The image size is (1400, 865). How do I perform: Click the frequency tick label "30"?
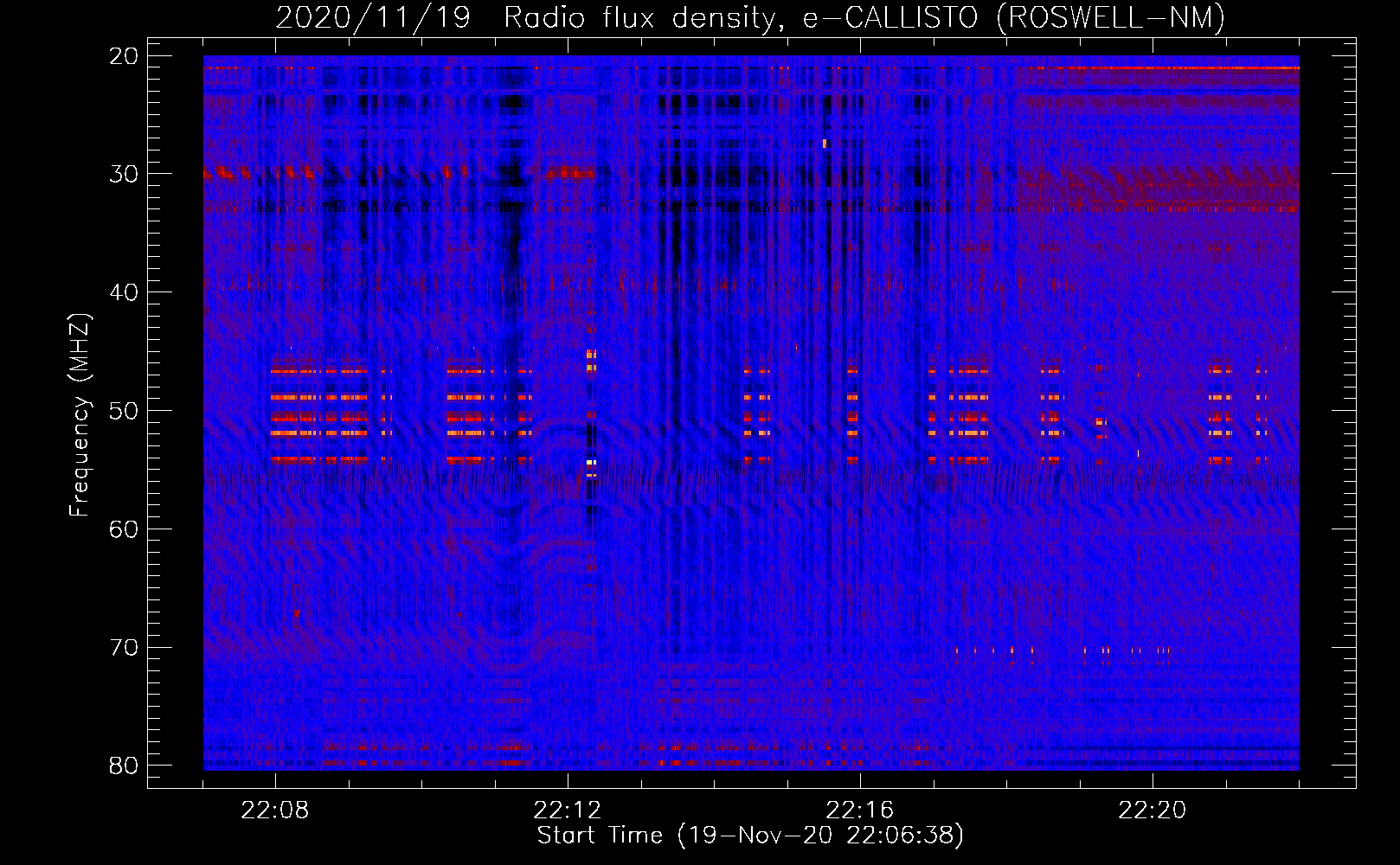tap(124, 174)
